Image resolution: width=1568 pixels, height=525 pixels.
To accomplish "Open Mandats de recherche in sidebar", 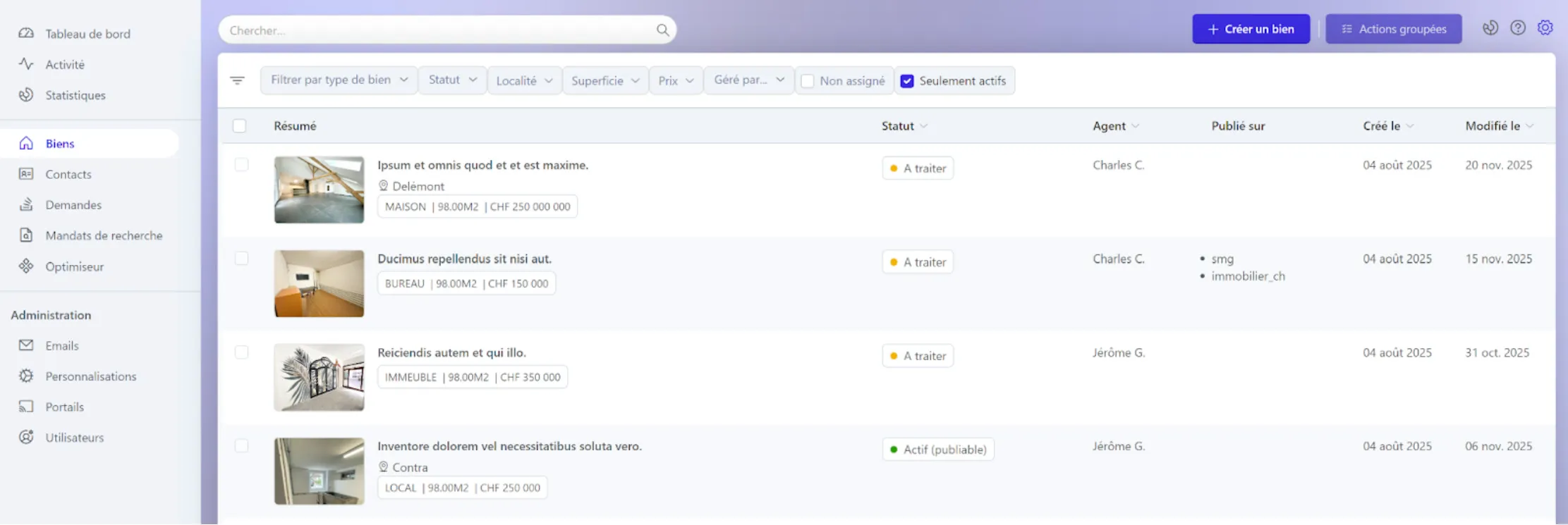I will point(104,235).
